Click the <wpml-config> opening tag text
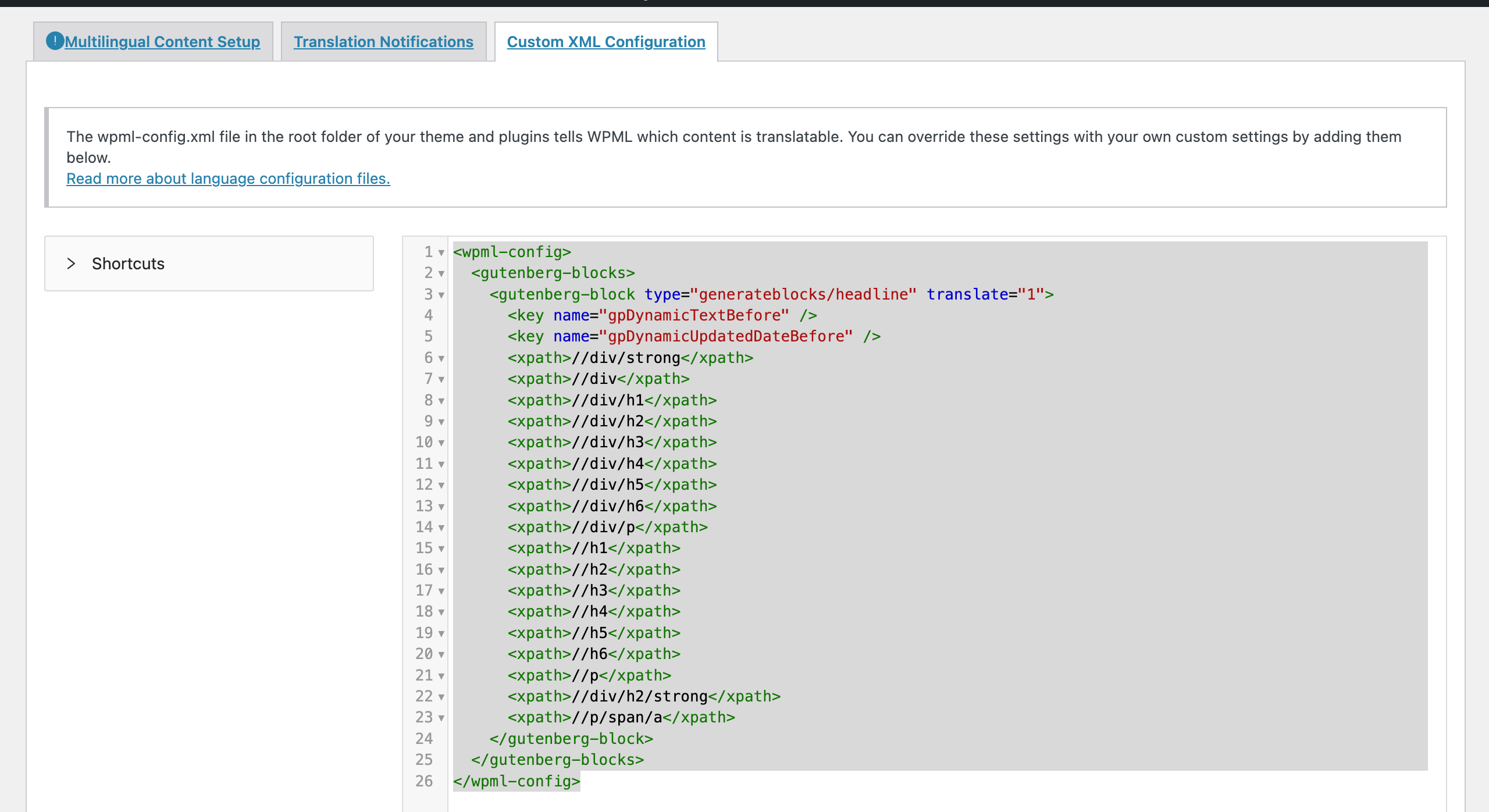Image resolution: width=1489 pixels, height=812 pixels. pos(512,252)
